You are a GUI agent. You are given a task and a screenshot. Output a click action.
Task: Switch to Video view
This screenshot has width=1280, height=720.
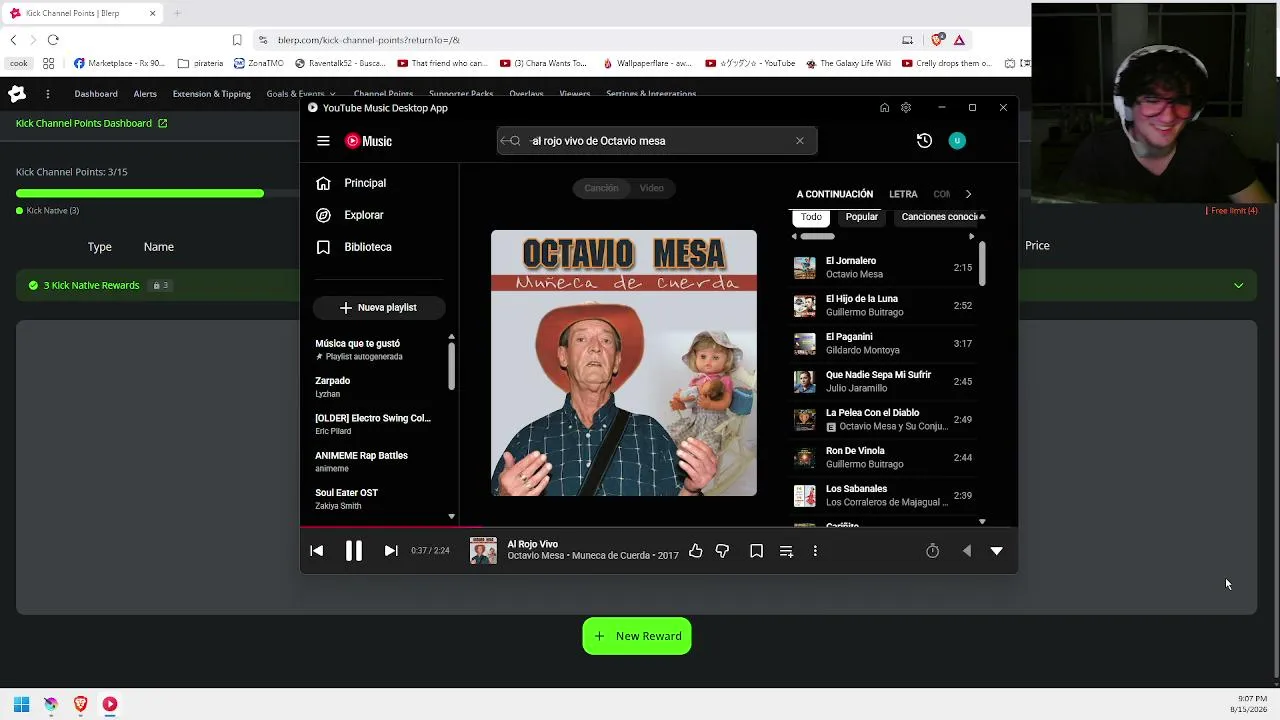tap(651, 188)
